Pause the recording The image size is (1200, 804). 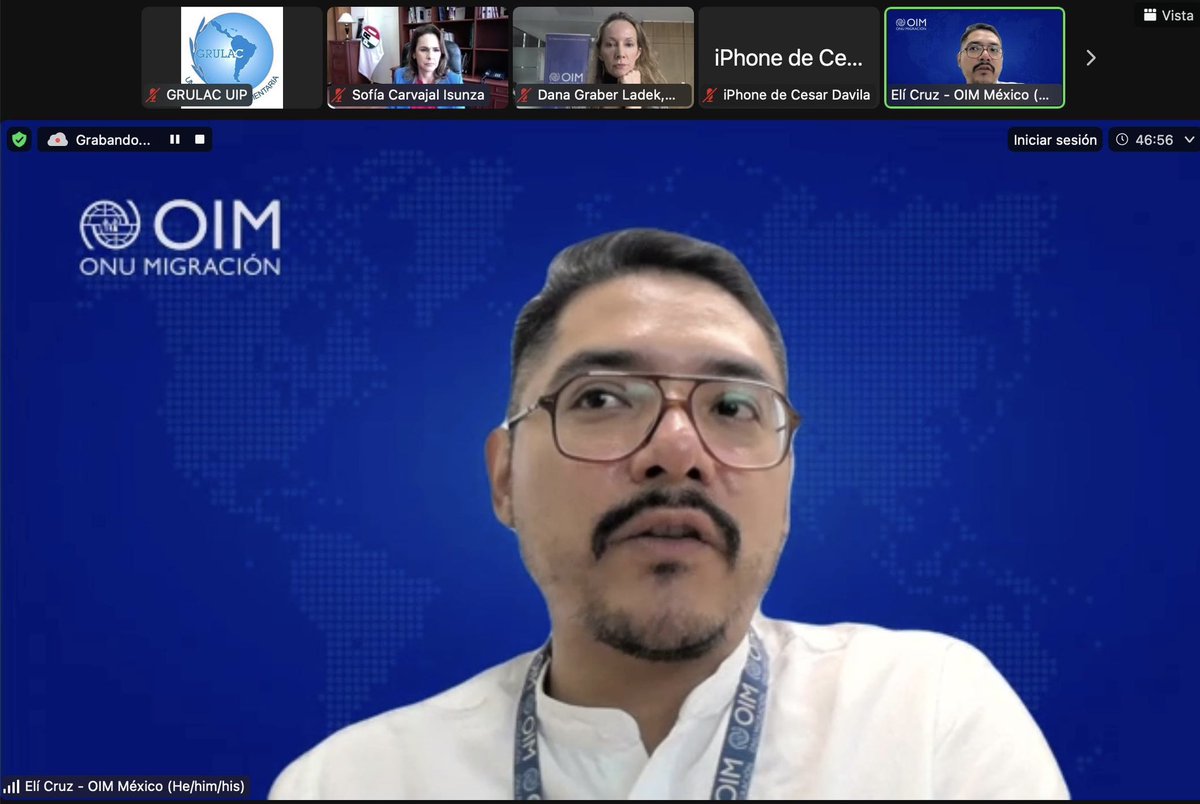[175, 140]
